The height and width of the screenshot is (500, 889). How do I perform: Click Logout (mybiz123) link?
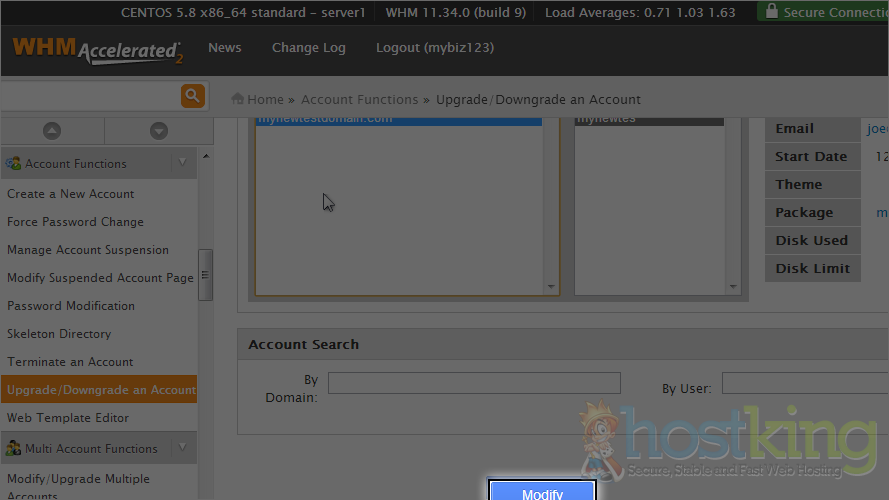tap(434, 48)
